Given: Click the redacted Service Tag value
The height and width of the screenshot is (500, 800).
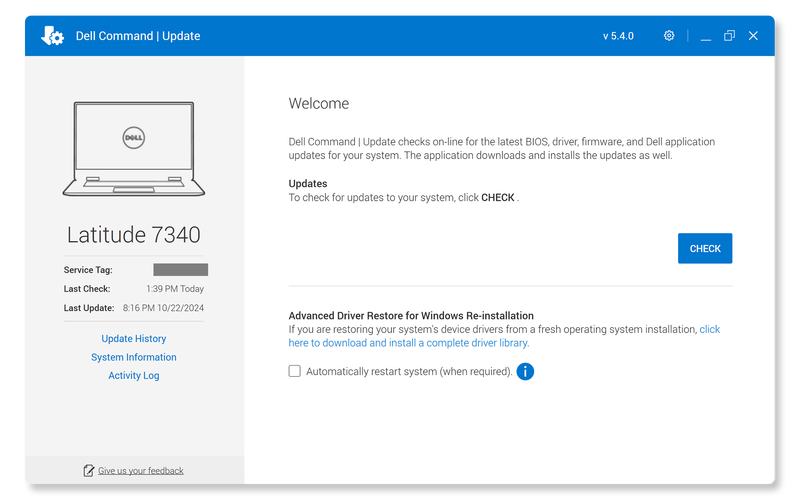Looking at the screenshot, I should pos(180,270).
